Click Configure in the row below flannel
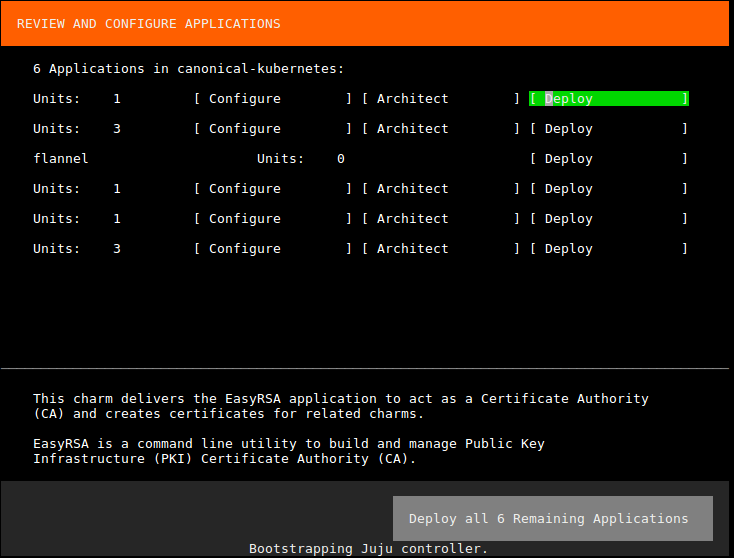734x558 pixels. pyautogui.click(x=273, y=189)
